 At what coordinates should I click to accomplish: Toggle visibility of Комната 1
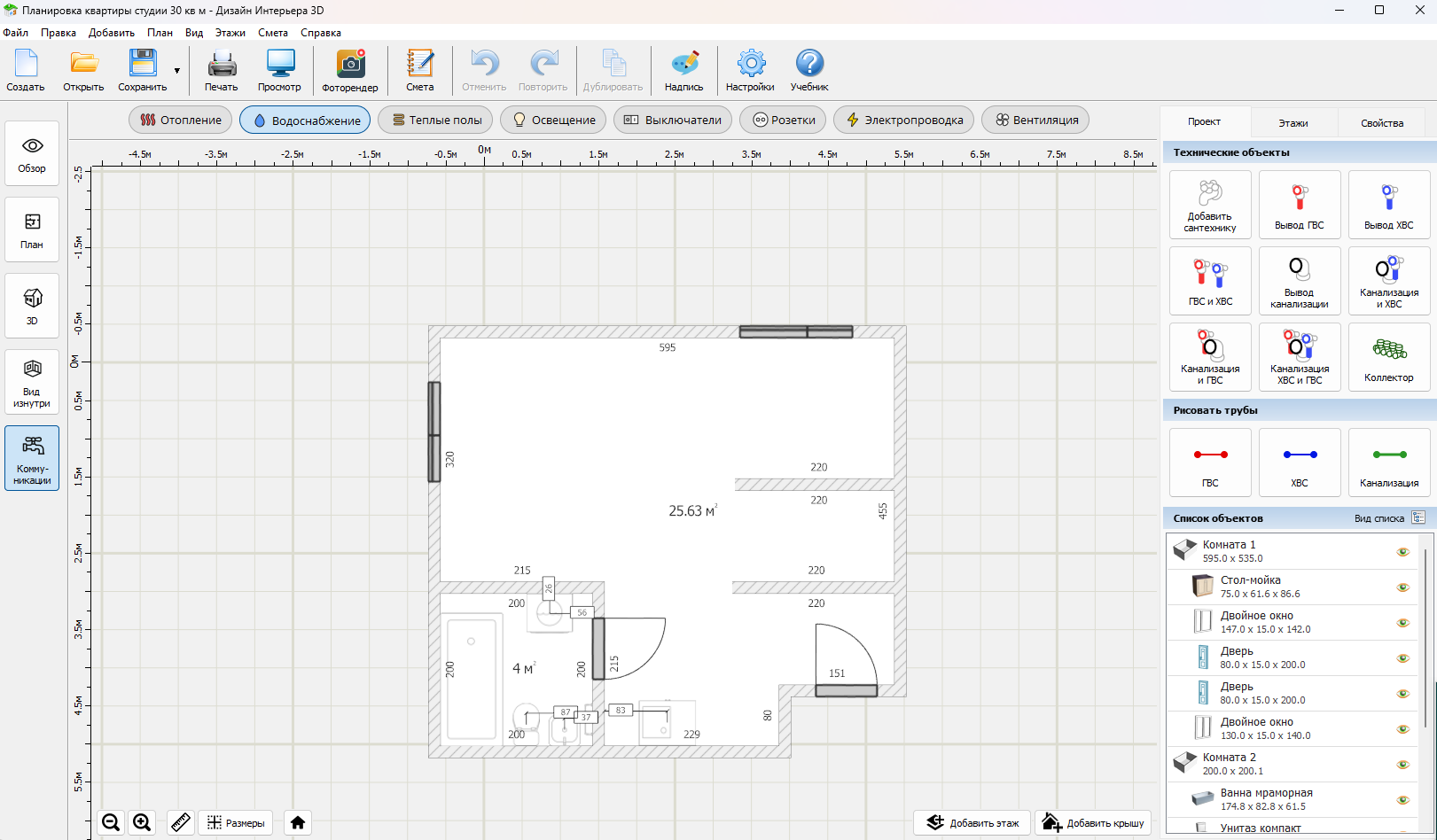coord(1402,552)
